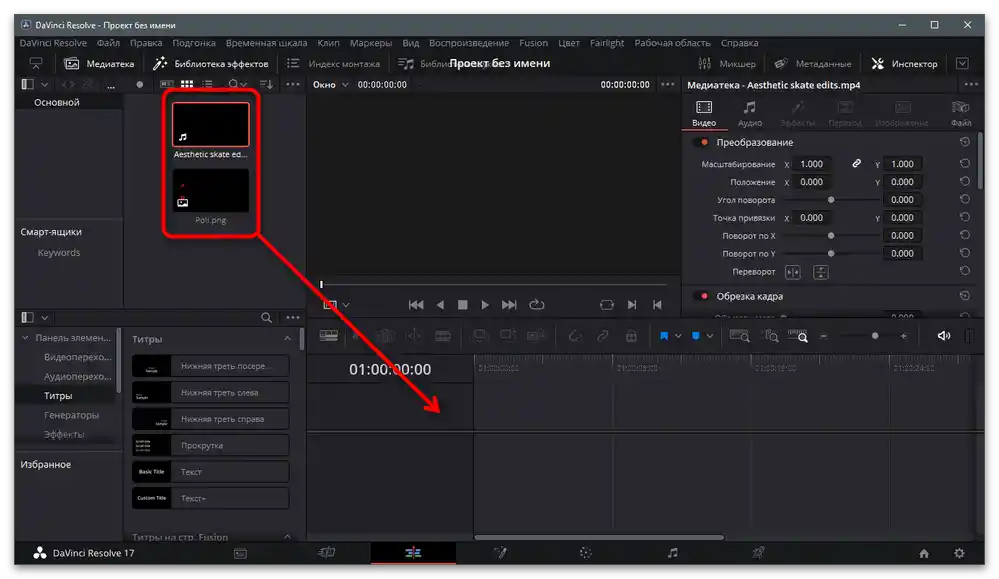Open the Fairlight menu
The image size is (999, 579).
(607, 43)
